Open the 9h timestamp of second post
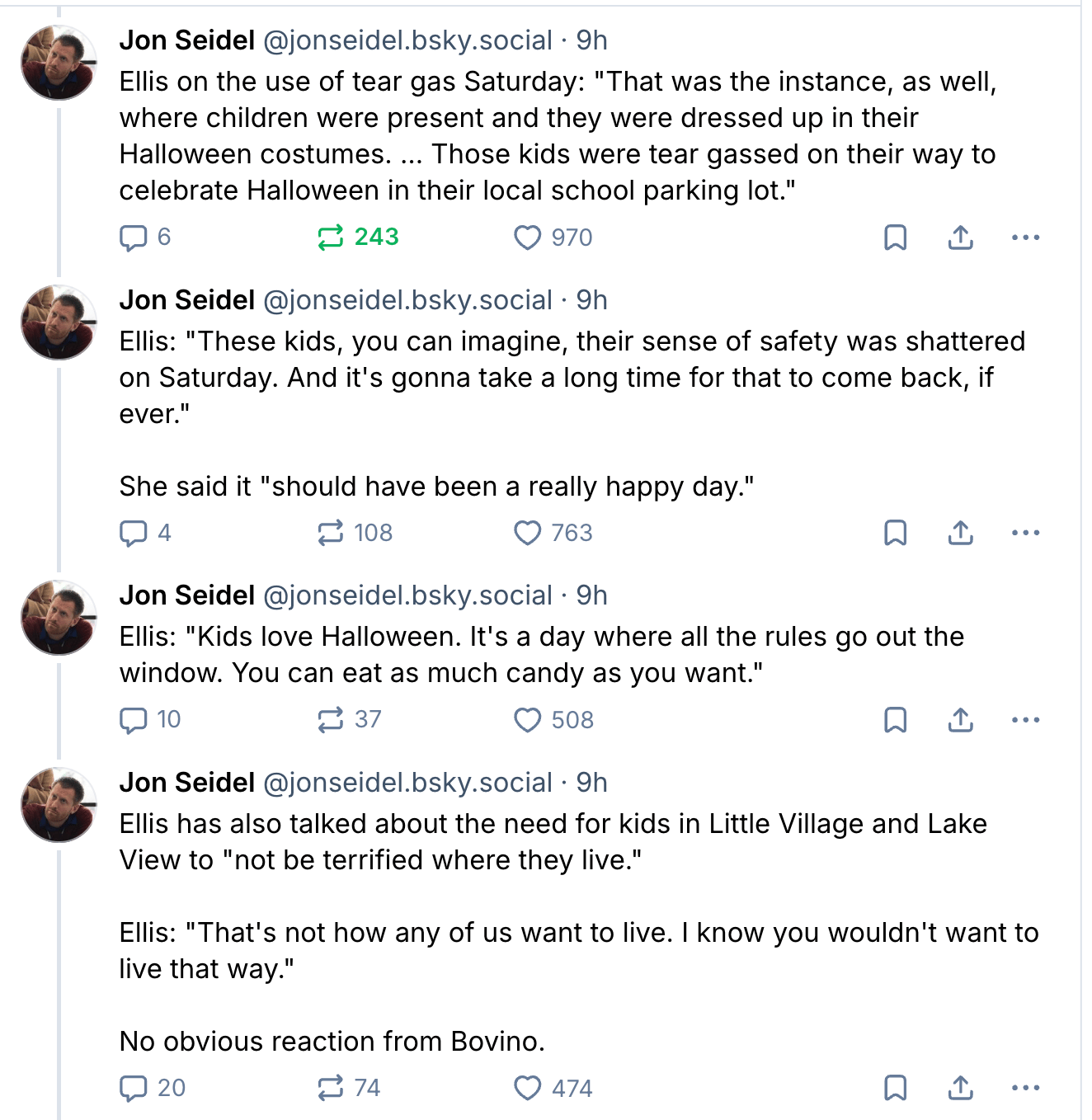The image size is (1092, 1120). click(x=591, y=300)
